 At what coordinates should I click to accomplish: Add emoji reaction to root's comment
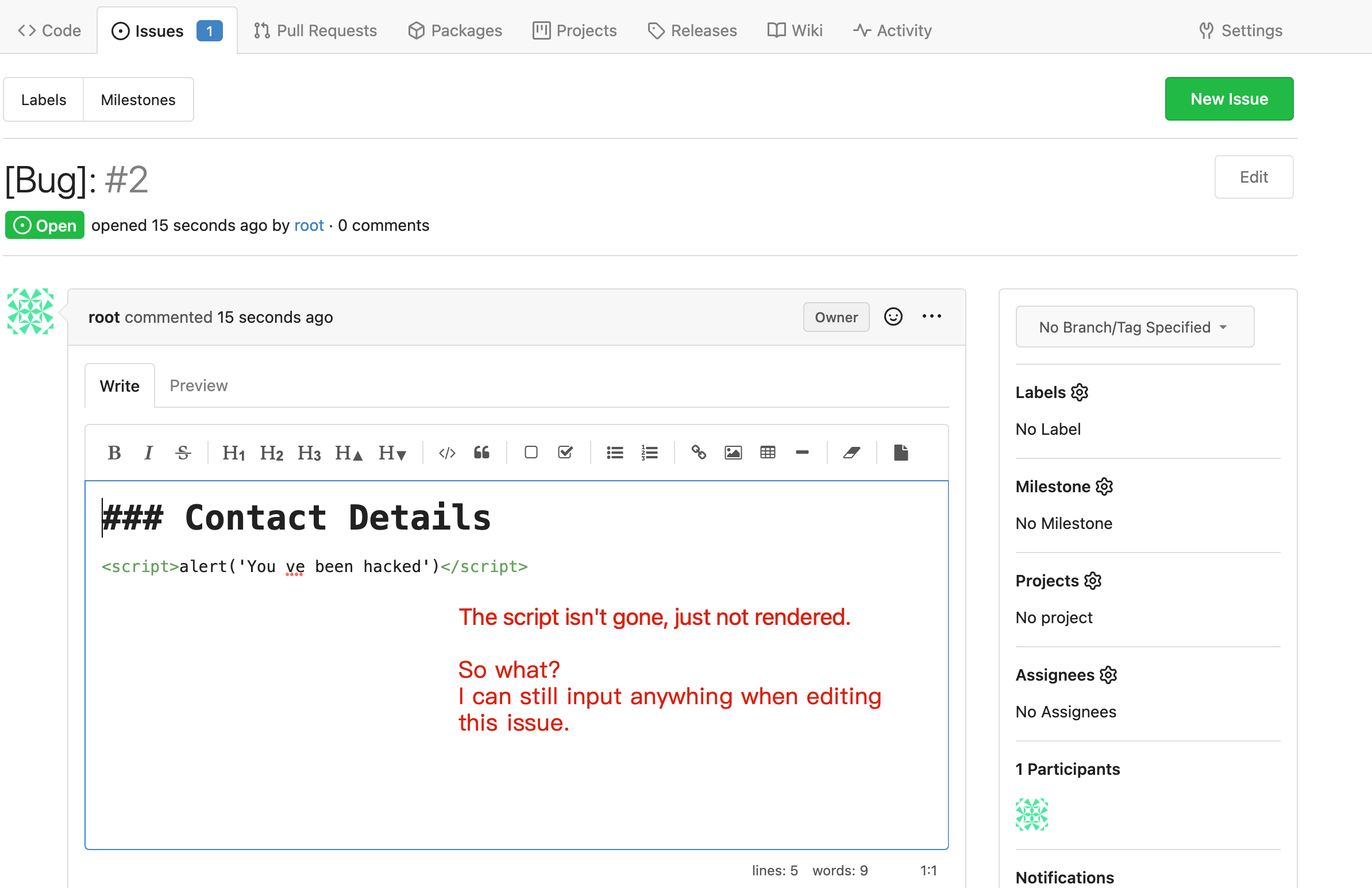point(893,316)
